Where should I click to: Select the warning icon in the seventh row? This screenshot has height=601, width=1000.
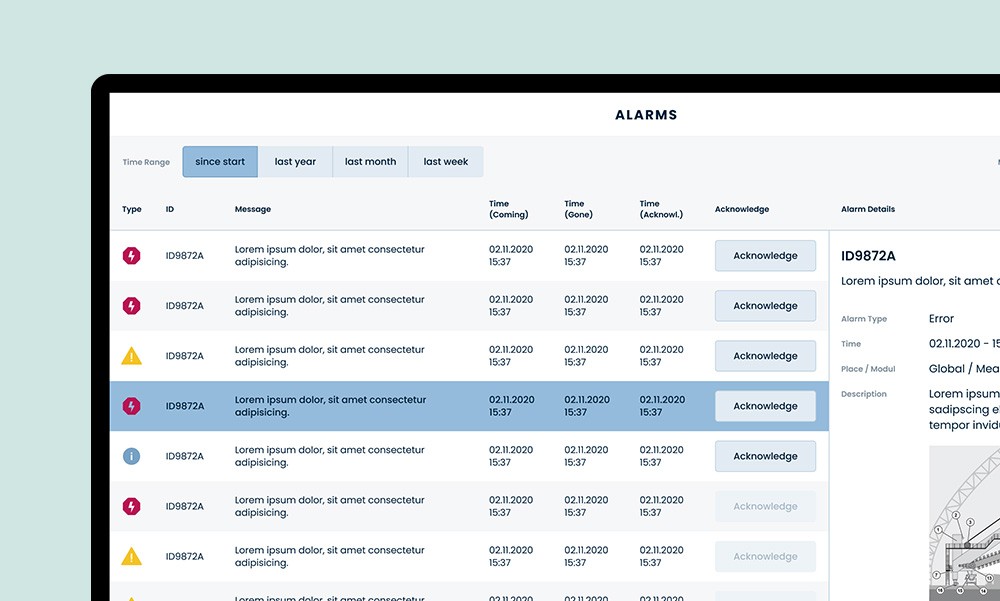click(x=131, y=556)
